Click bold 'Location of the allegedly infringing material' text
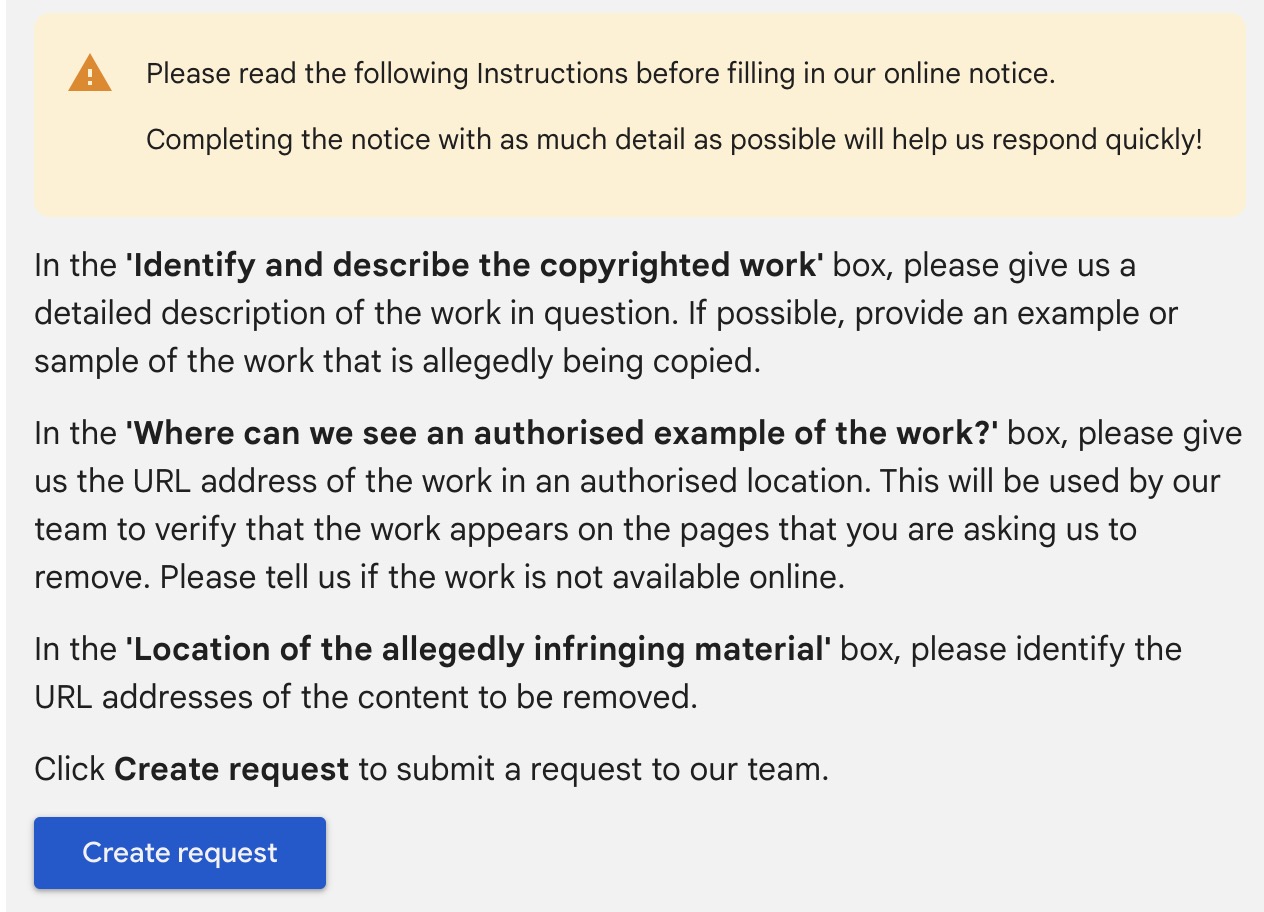 [478, 649]
